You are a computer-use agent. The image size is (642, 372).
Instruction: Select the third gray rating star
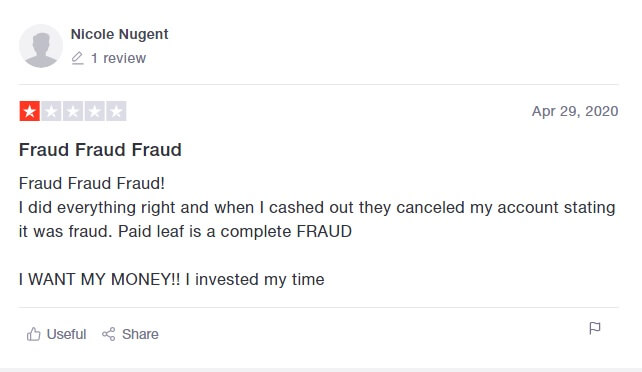pyautogui.click(x=73, y=111)
